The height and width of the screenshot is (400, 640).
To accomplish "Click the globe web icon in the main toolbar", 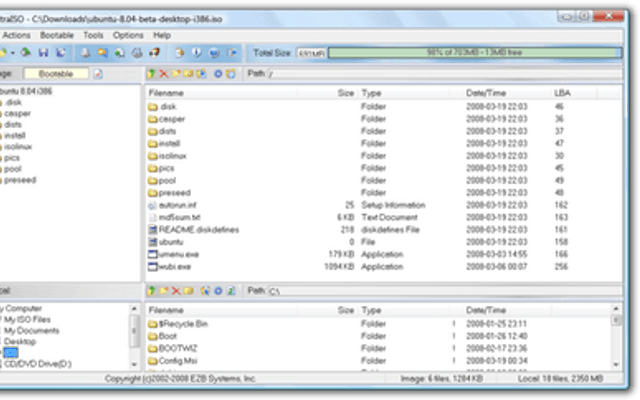I will (x=214, y=53).
